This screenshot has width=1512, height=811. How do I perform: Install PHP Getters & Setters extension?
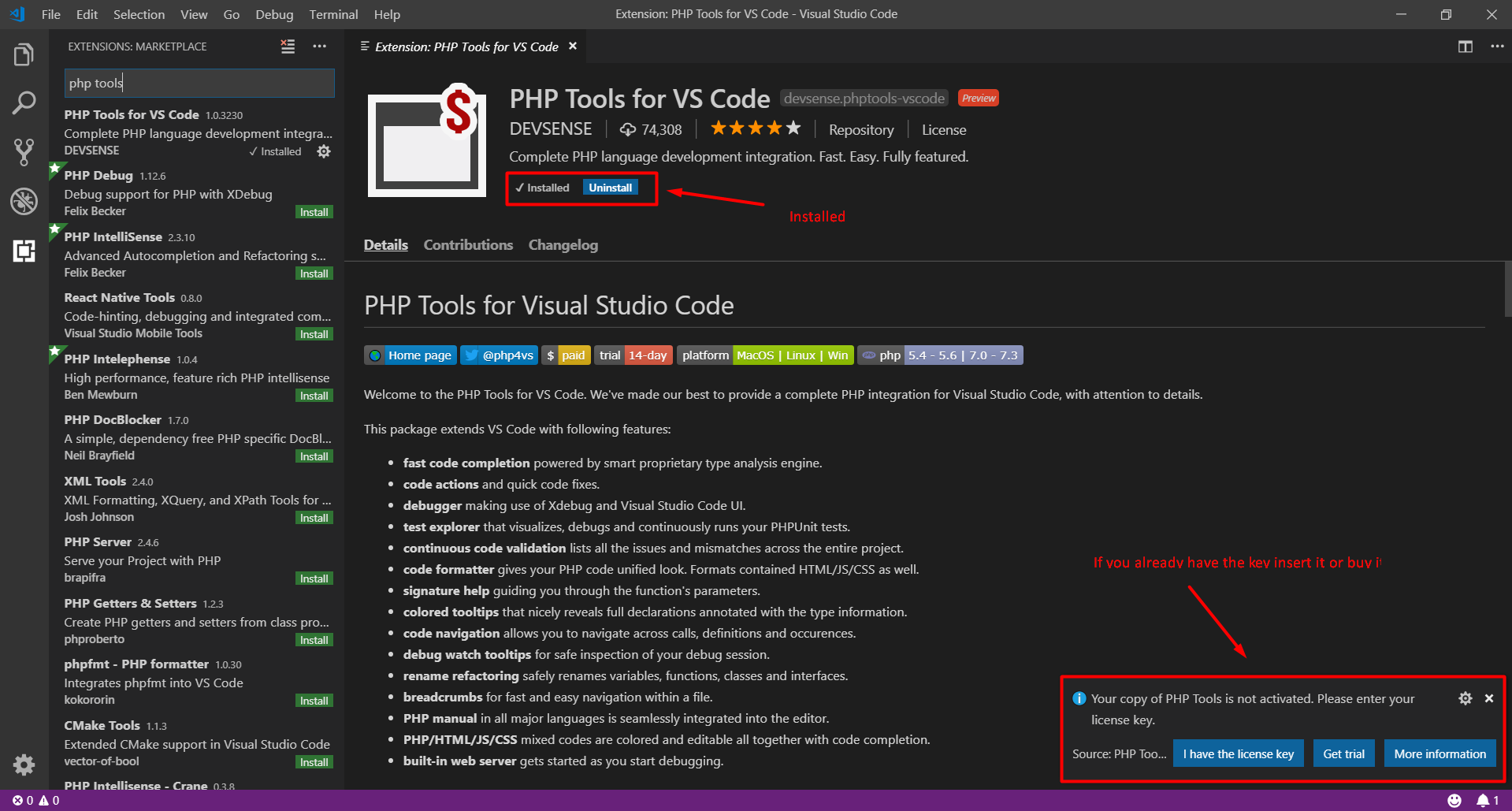314,640
